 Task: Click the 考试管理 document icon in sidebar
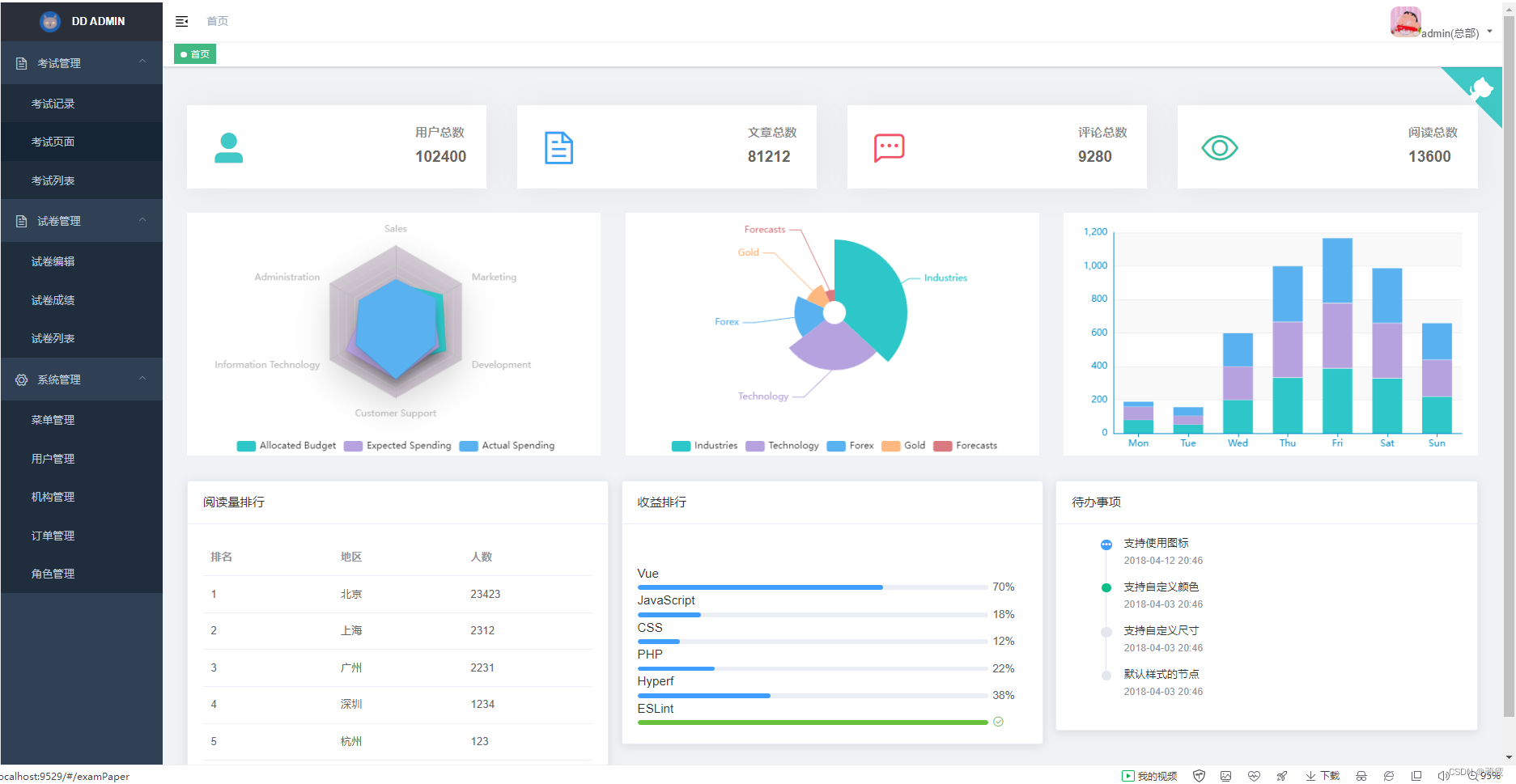(21, 62)
